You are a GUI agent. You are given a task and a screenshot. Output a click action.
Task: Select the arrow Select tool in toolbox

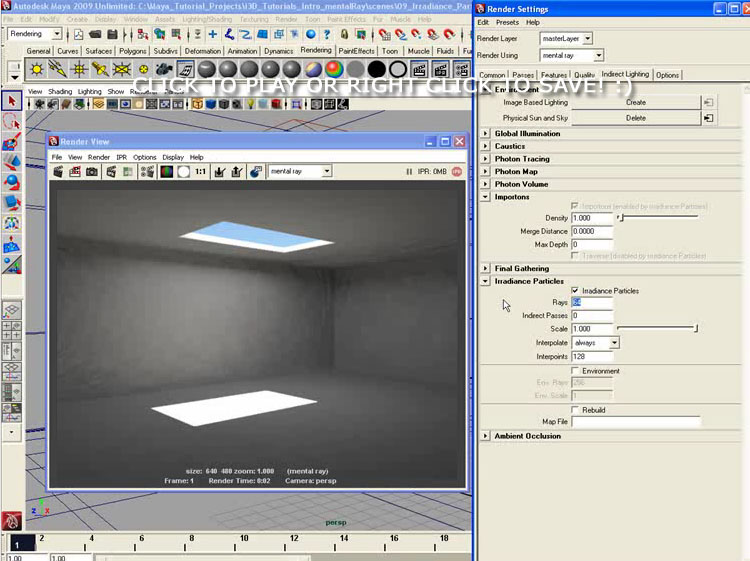pos(12,100)
